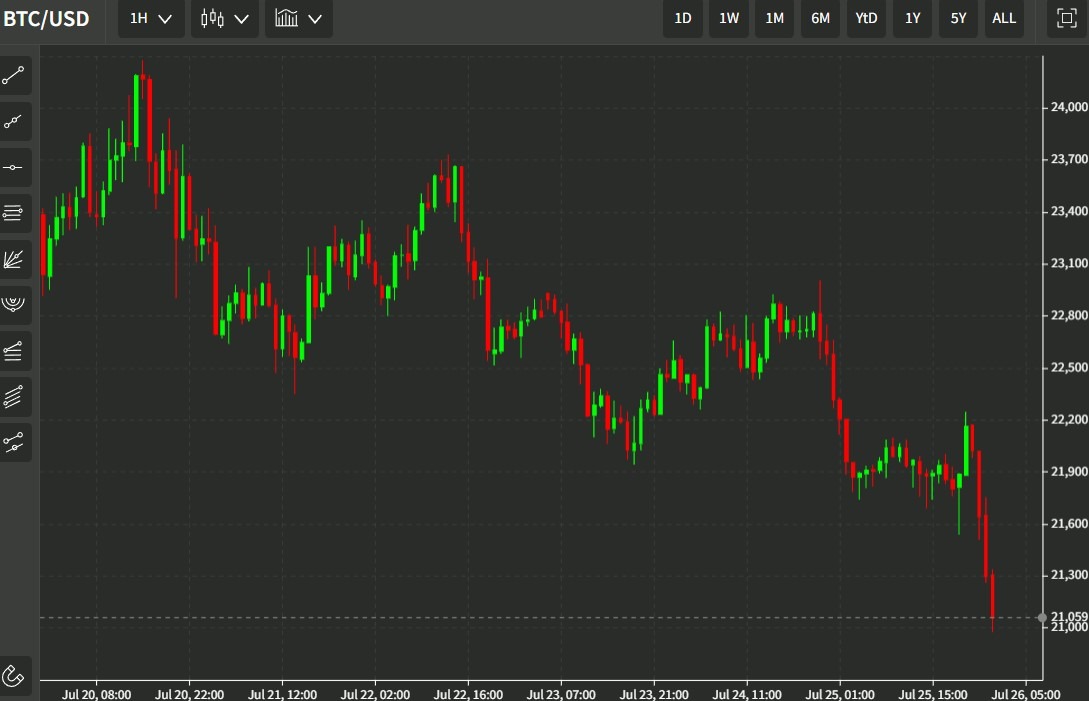Select the regression trend lines tool
The width and height of the screenshot is (1089, 701).
[14, 351]
